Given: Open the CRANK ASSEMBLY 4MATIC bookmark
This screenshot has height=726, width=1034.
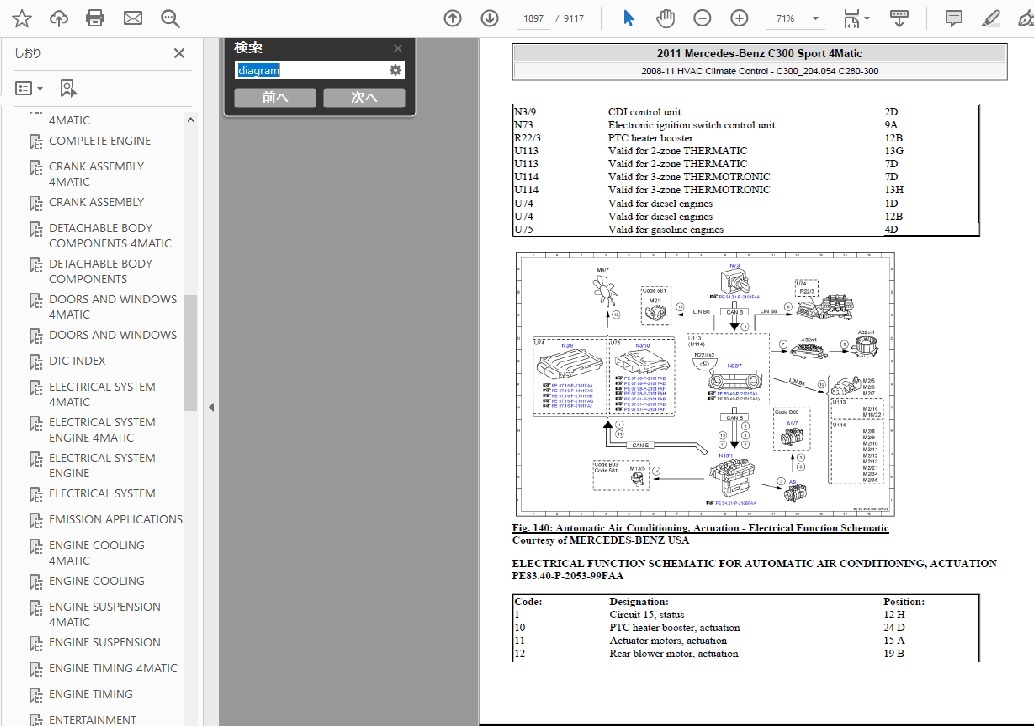Looking at the screenshot, I should coord(96,174).
